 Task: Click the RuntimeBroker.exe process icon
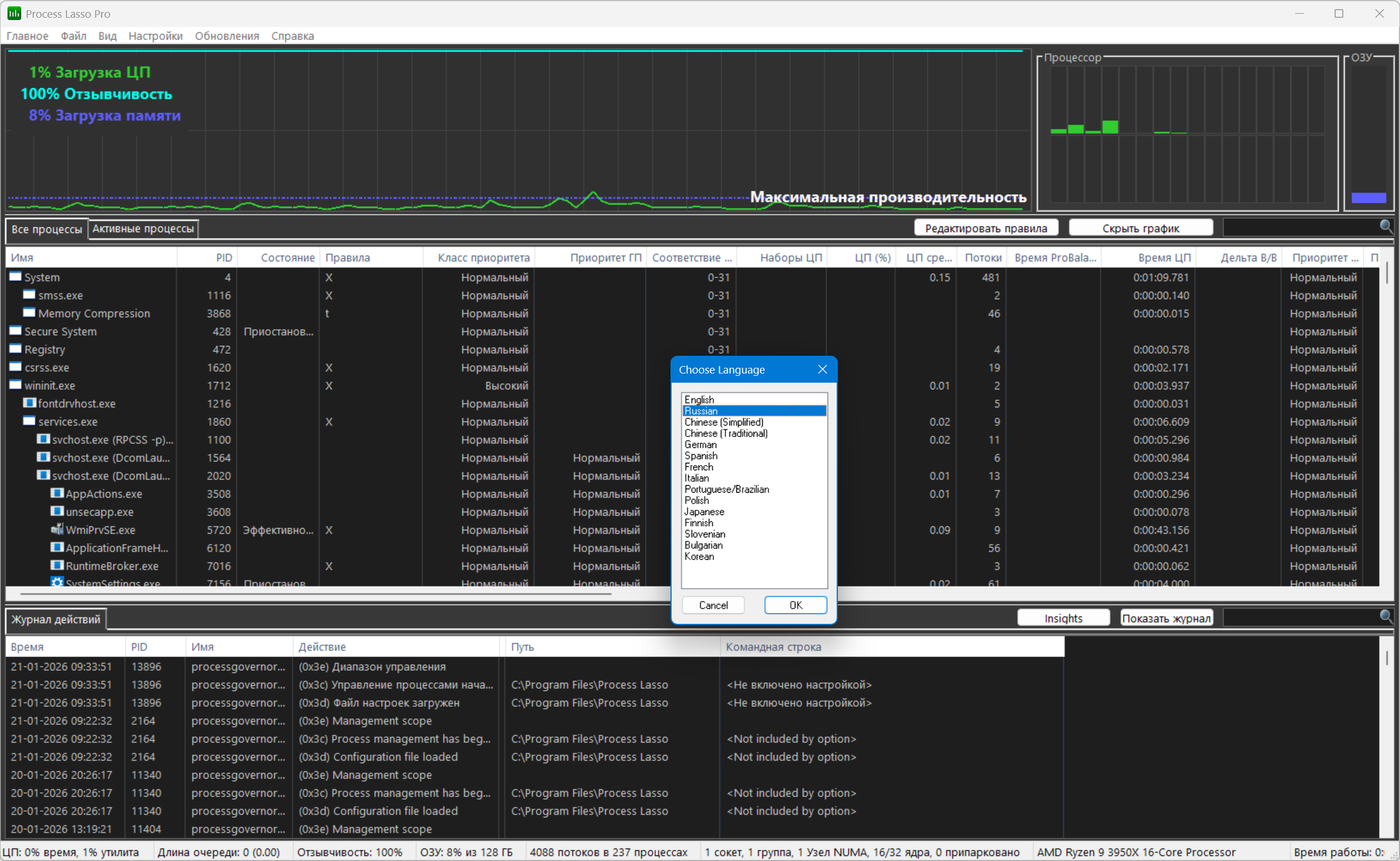pyautogui.click(x=57, y=565)
